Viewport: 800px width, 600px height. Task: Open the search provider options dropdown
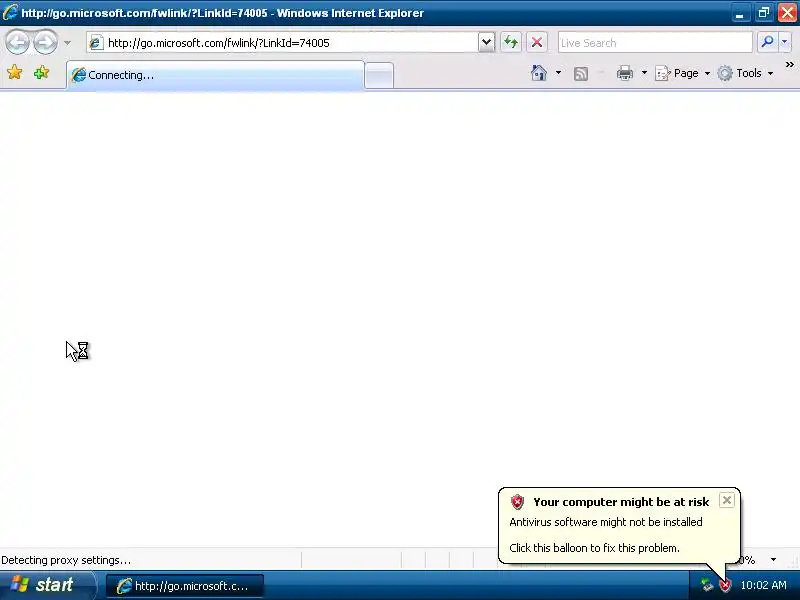(785, 42)
